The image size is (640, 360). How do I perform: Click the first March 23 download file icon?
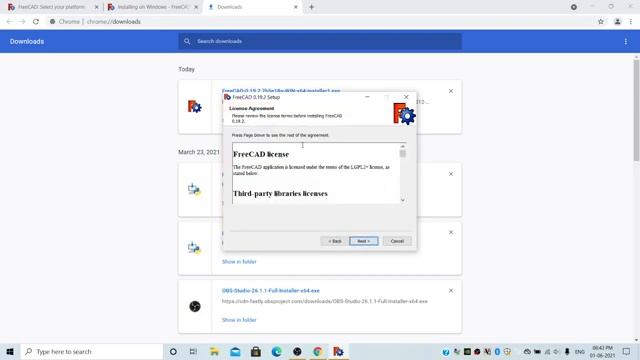(x=195, y=190)
